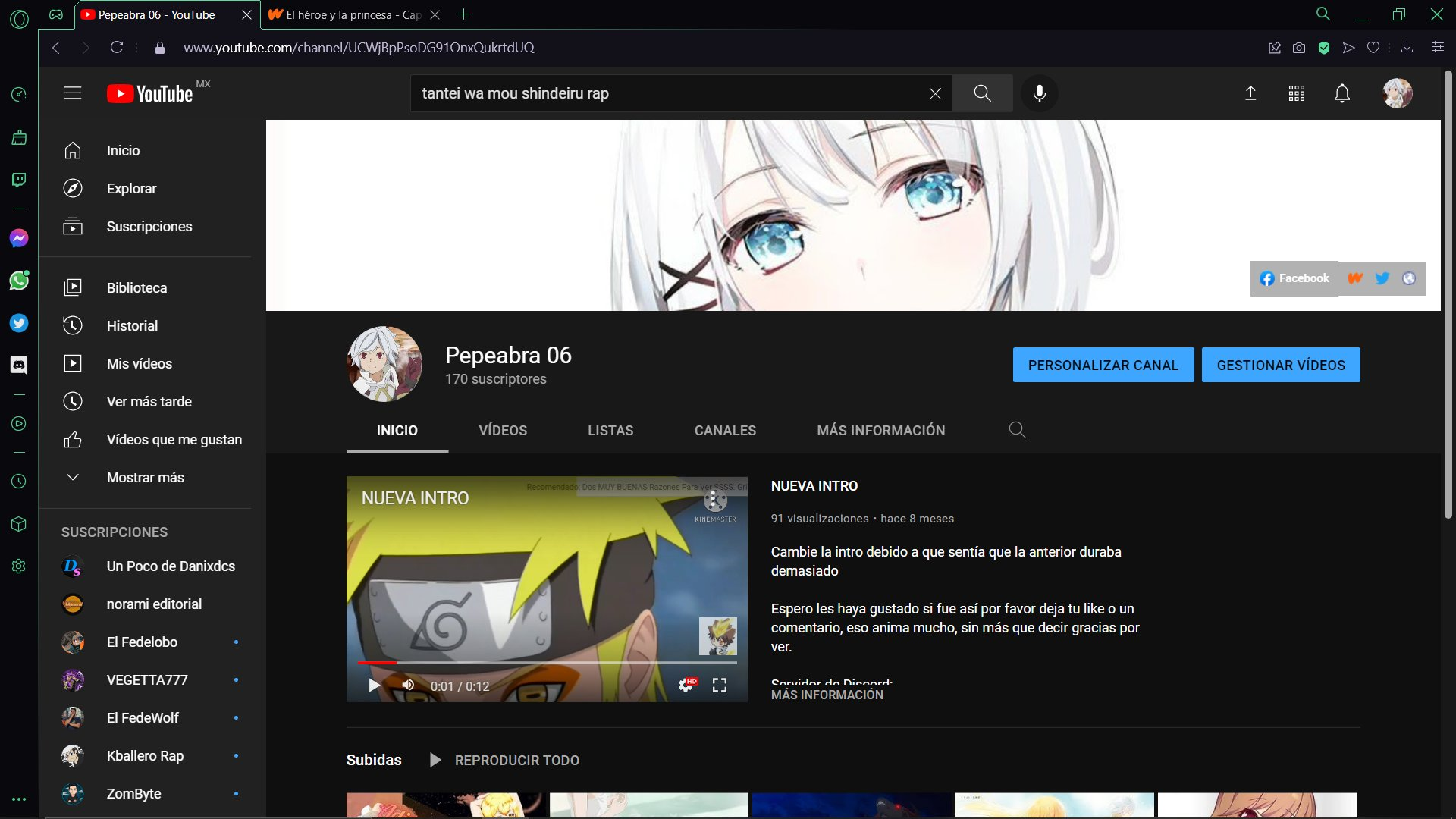Reload the page
The image size is (1456, 819).
117,48
